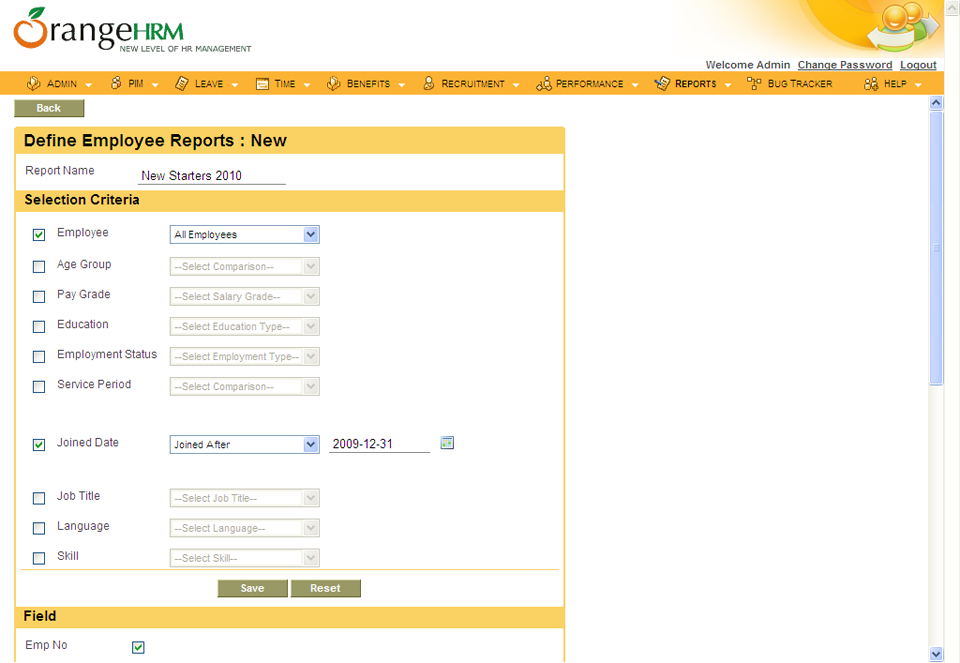
Task: Click the Leave menu icon
Action: pos(182,83)
